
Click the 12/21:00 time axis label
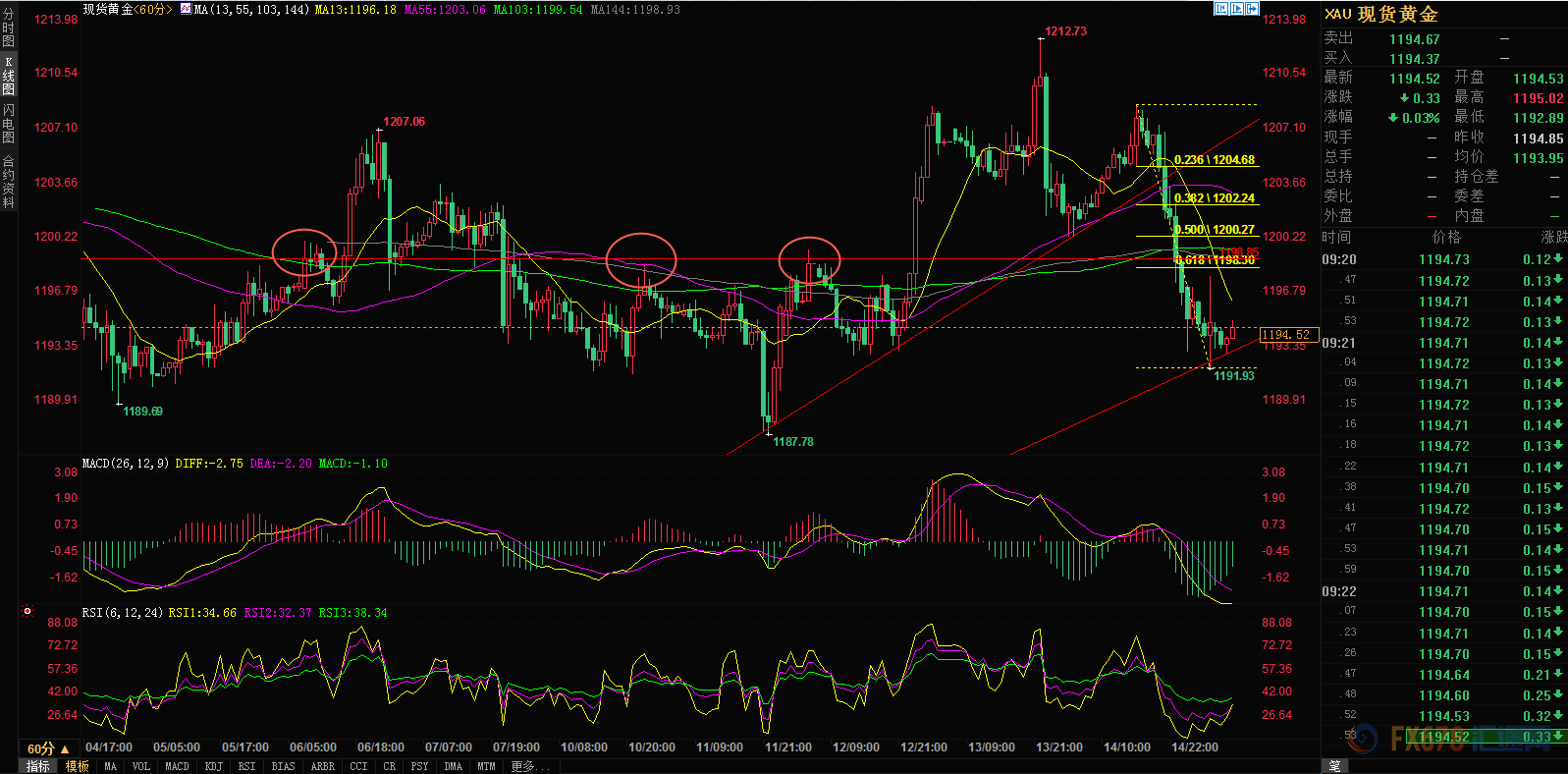[924, 747]
